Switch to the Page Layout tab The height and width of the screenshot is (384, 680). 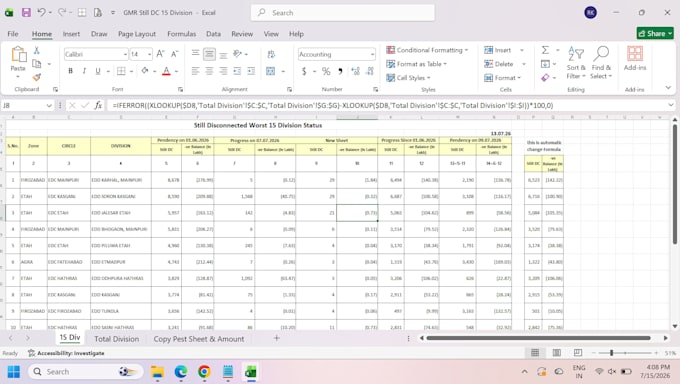click(137, 34)
